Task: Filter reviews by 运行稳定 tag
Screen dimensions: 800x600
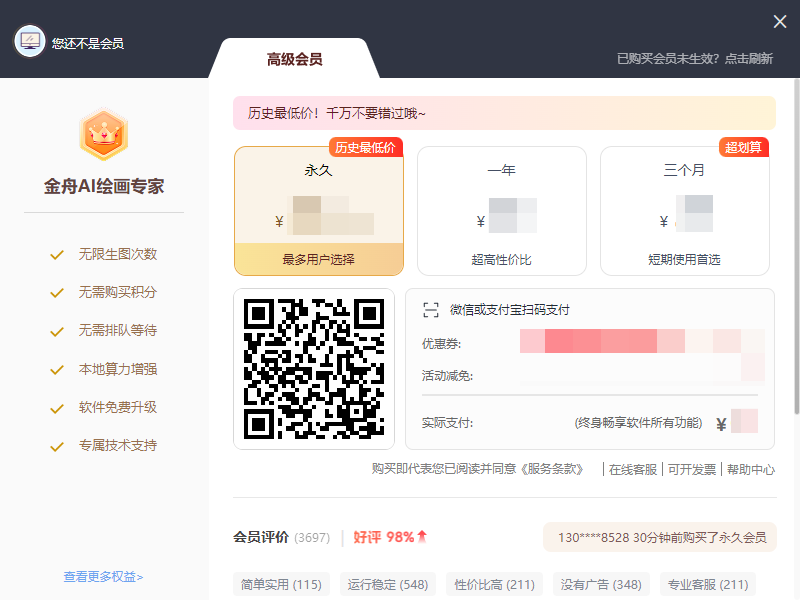Action: click(x=387, y=584)
